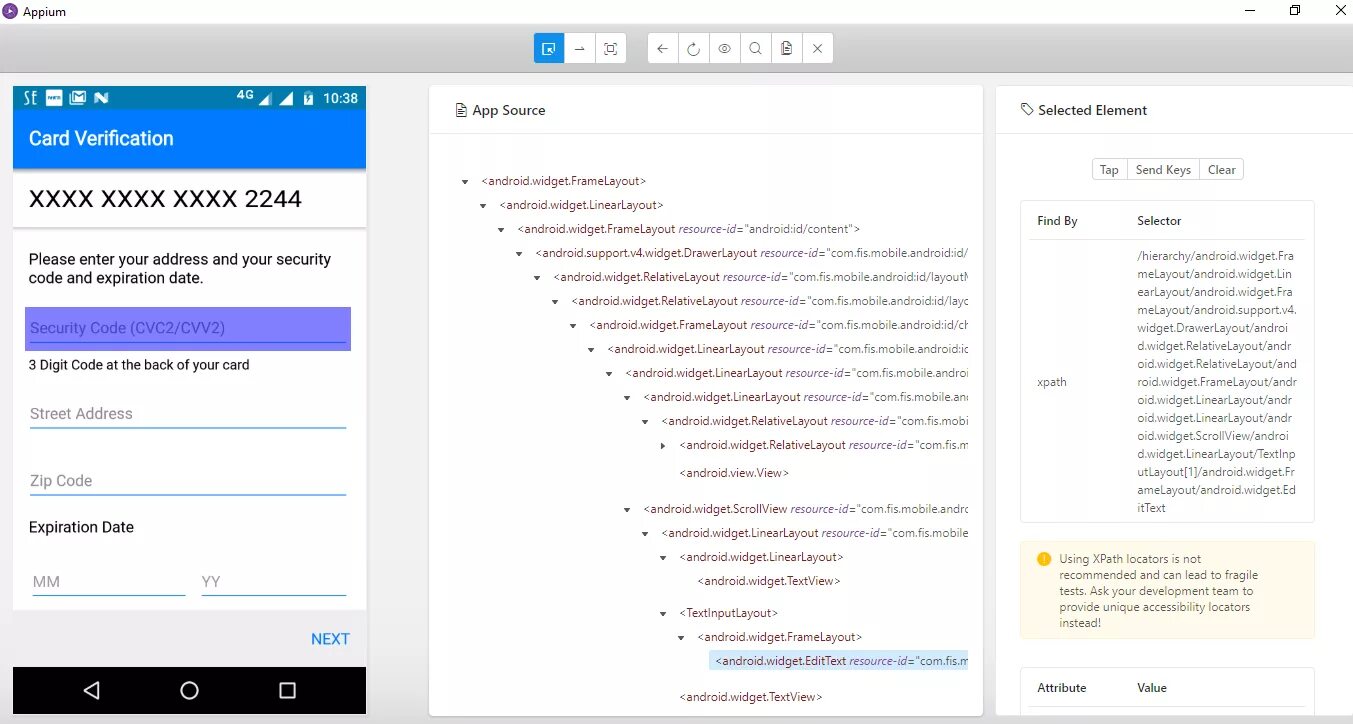Screen dimensions: 1353x724
Task: Click the phone status bar clock 10:38
Action: point(341,98)
